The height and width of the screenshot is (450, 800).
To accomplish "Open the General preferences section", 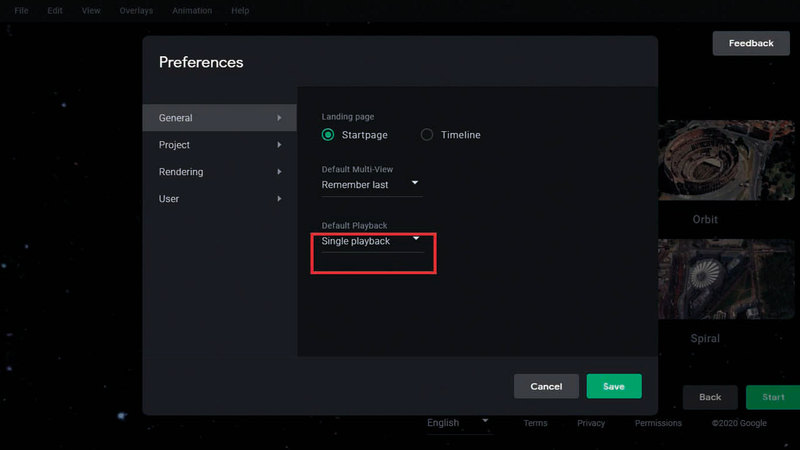I will pyautogui.click(x=219, y=118).
